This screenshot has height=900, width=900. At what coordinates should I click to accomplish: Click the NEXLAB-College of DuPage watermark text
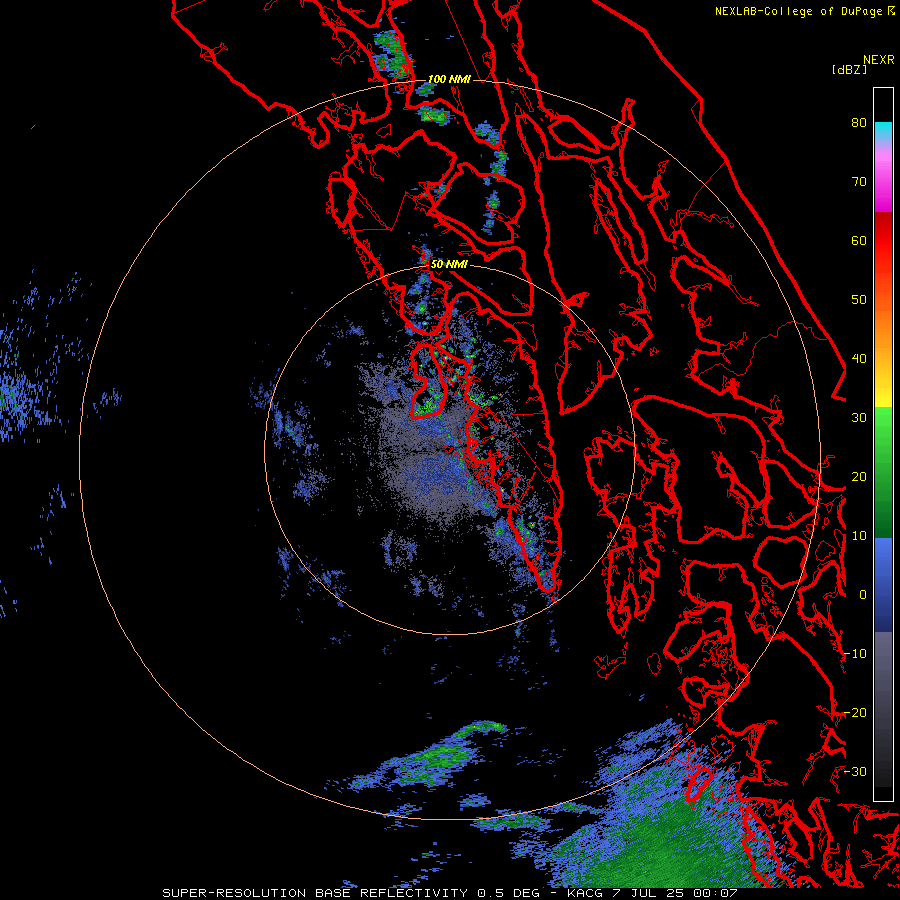coord(804,11)
